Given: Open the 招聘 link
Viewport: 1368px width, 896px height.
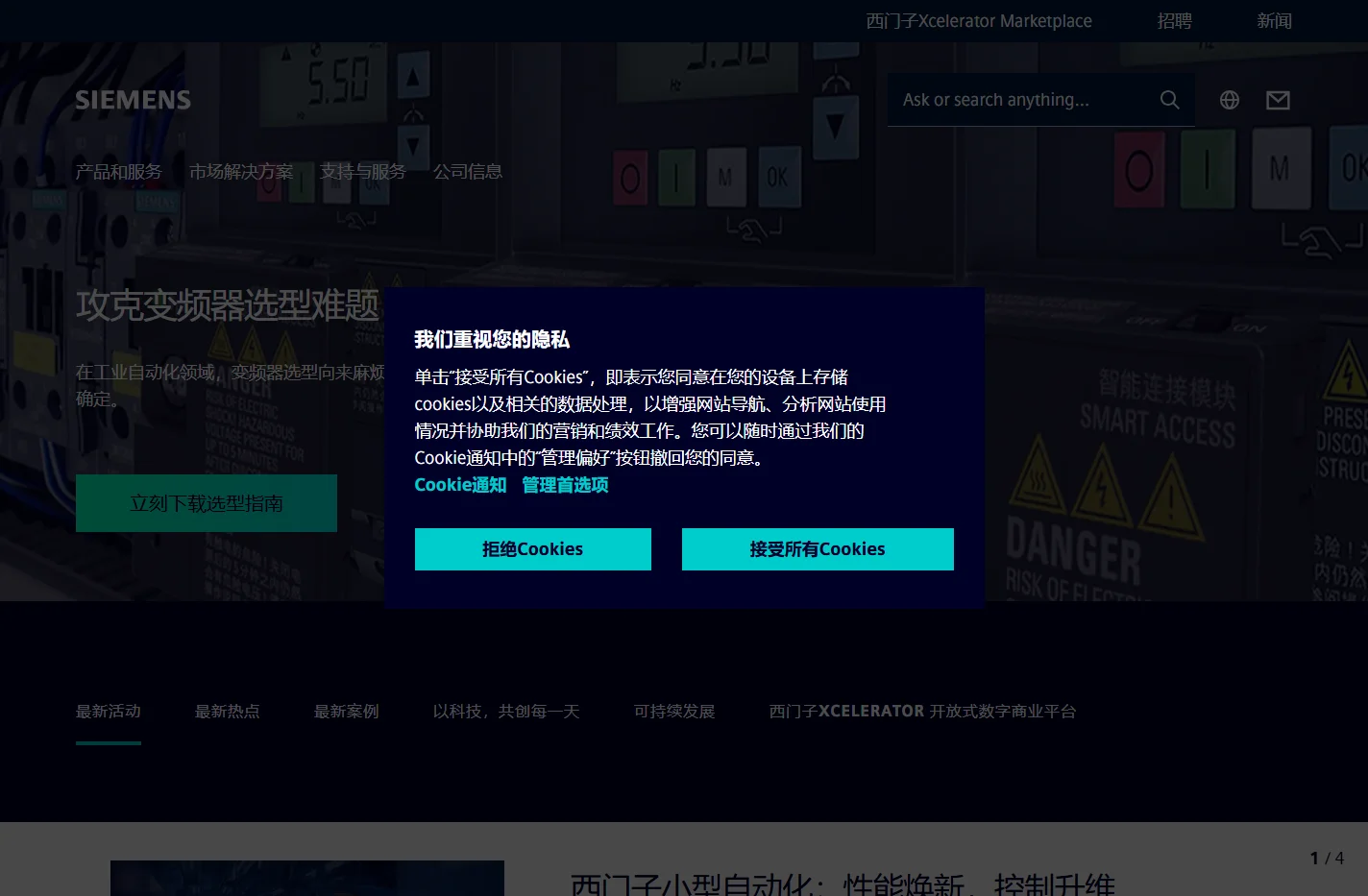Looking at the screenshot, I should (x=1174, y=21).
